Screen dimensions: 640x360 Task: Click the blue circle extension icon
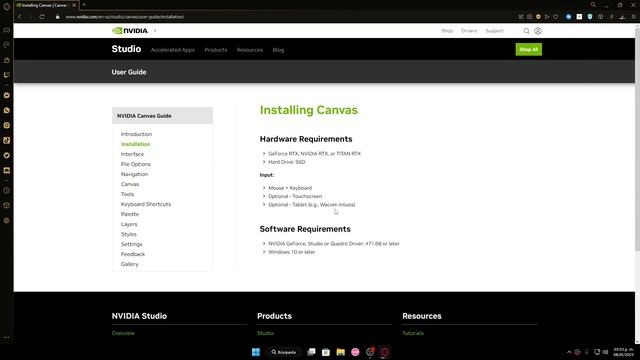tap(569, 17)
